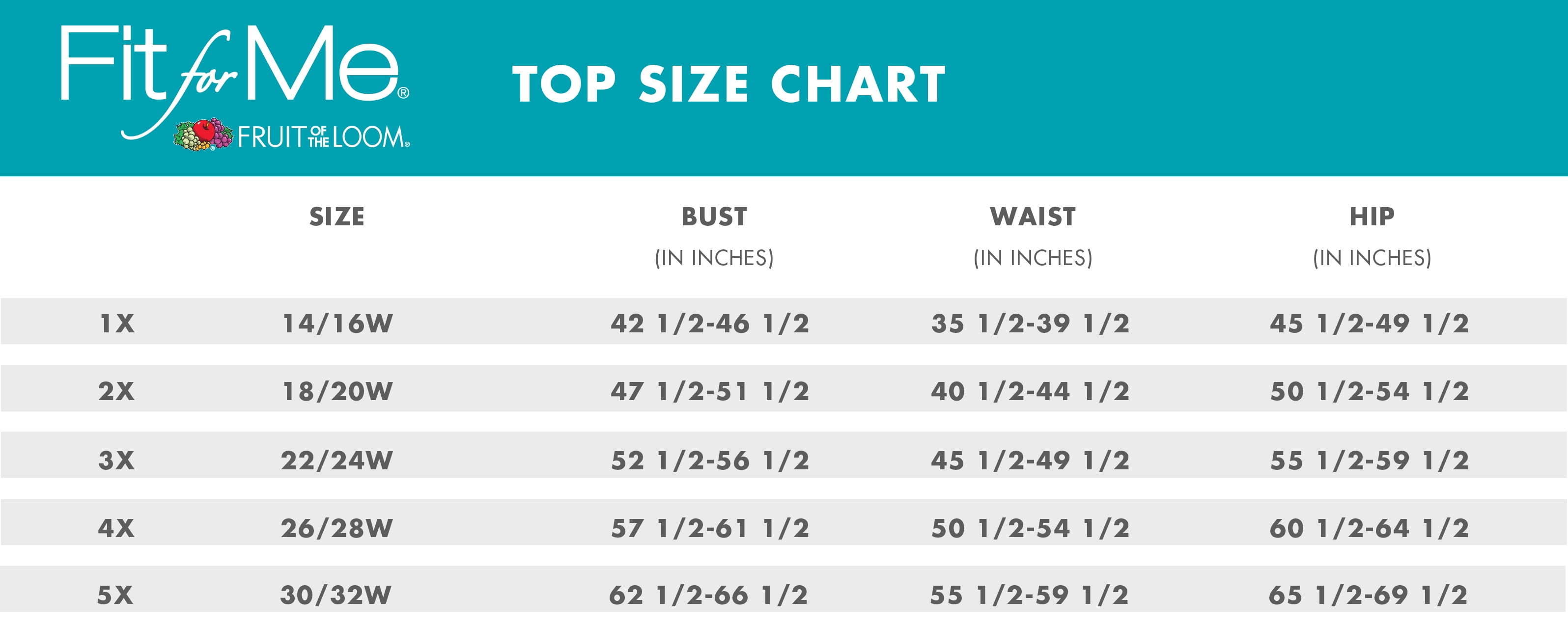Click the Fruit of the Loom fruit emblem
Image resolution: width=1568 pixels, height=623 pixels.
tap(203, 135)
